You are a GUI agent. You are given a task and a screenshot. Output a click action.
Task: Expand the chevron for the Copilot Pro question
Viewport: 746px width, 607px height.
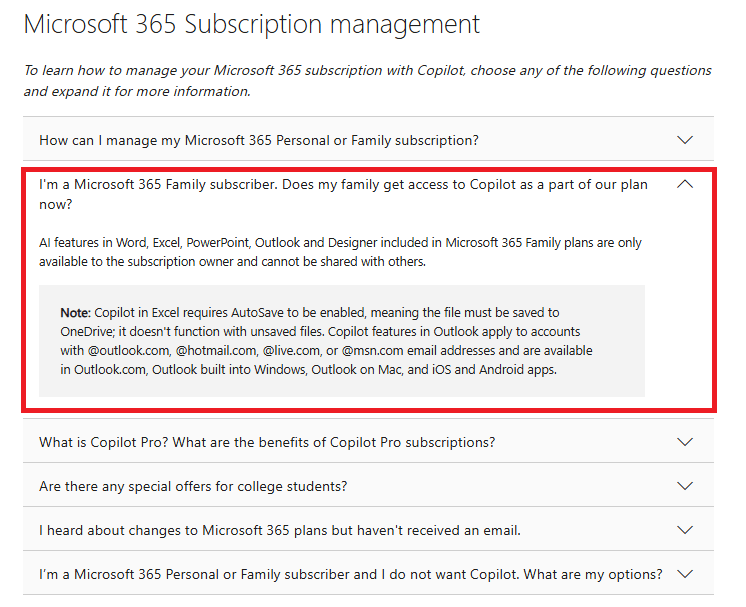(x=684, y=442)
